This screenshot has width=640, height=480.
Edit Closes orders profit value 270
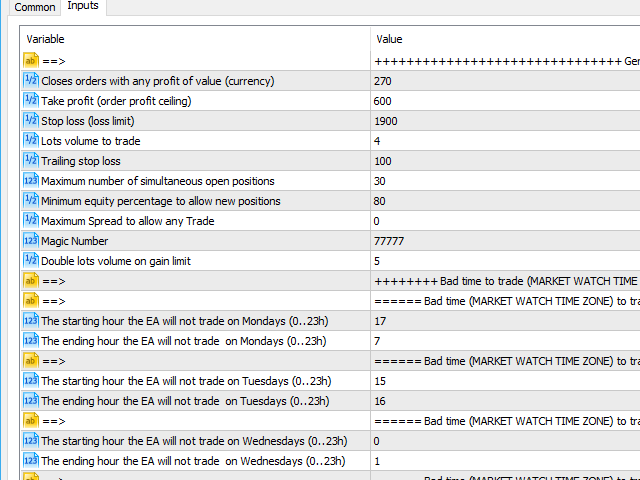382,81
